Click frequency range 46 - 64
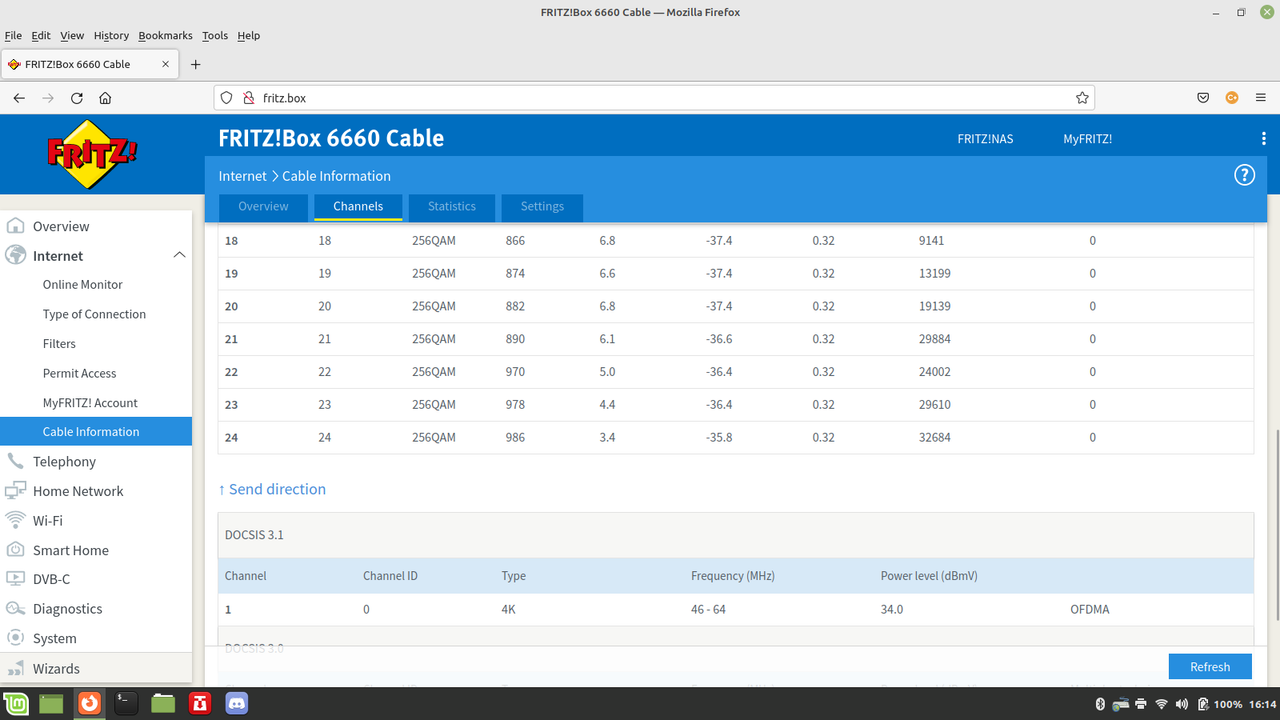Image resolution: width=1280 pixels, height=720 pixels. coord(708,609)
